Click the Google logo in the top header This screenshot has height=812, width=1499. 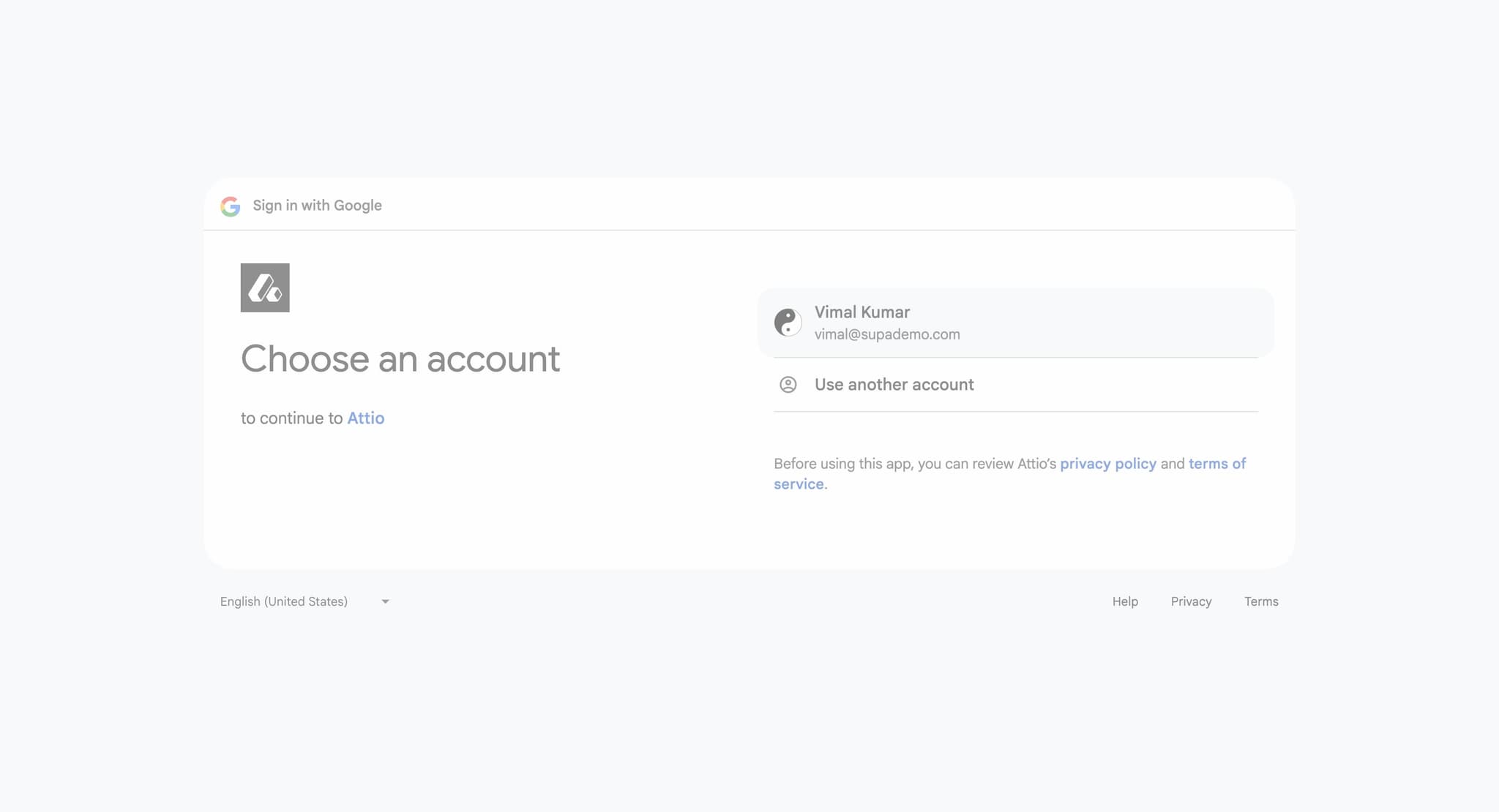point(231,206)
